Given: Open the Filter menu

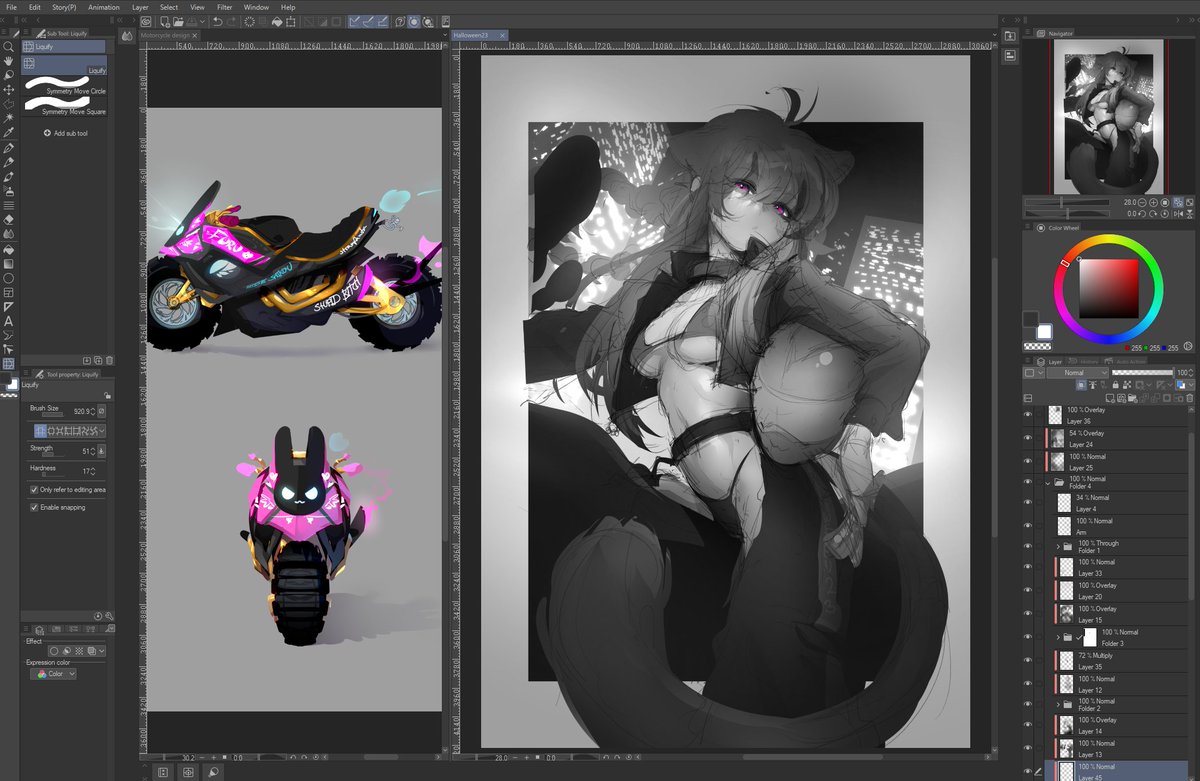Looking at the screenshot, I should click(224, 7).
